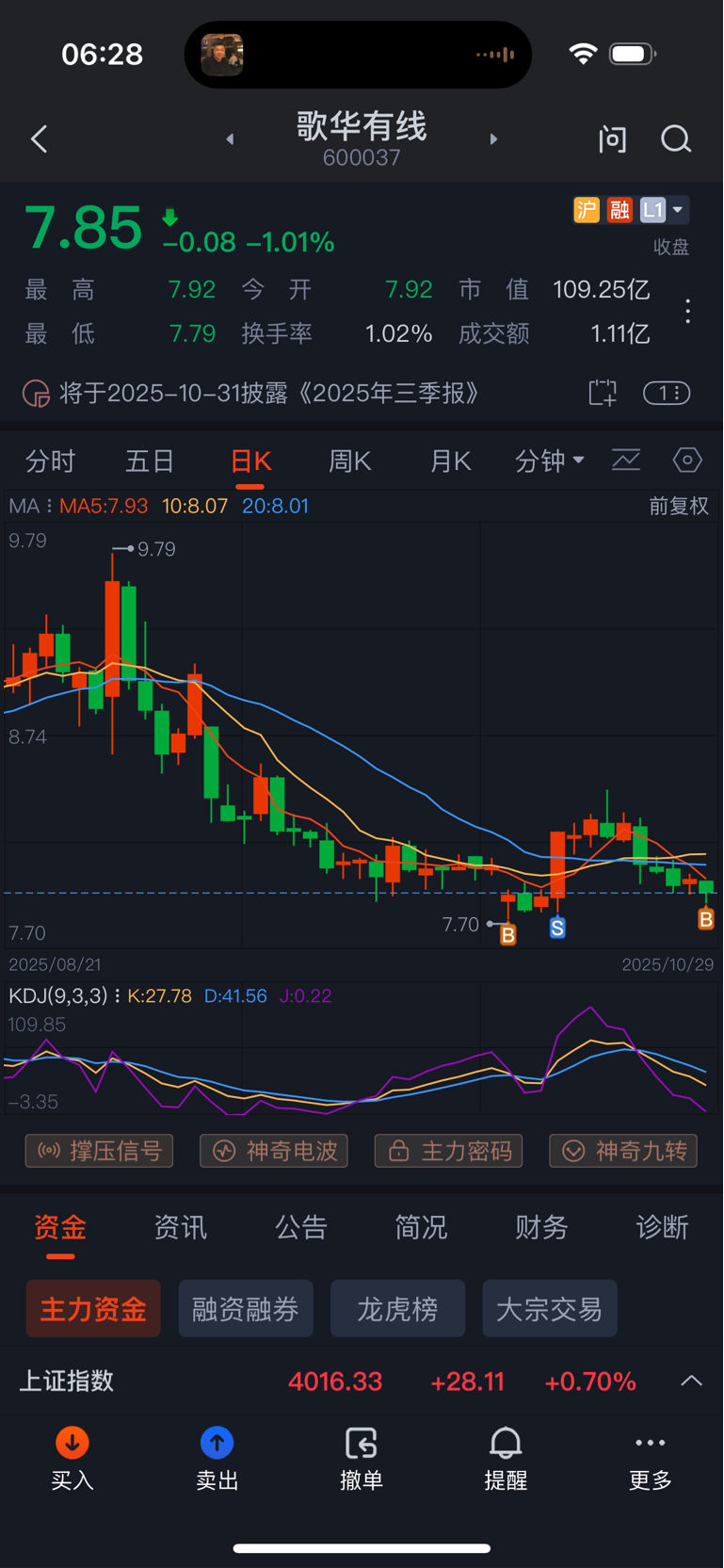Tap the Dynamic Island avatar thumbnail
Screen dimensions: 724x1568
click(x=222, y=55)
